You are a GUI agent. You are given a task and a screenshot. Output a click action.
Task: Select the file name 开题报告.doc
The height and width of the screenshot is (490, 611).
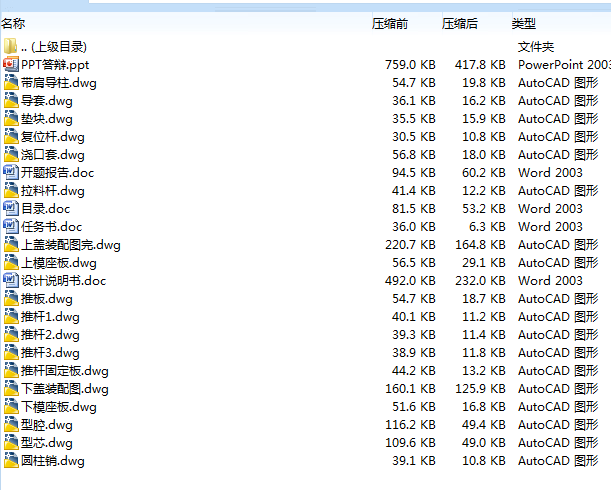click(x=58, y=173)
